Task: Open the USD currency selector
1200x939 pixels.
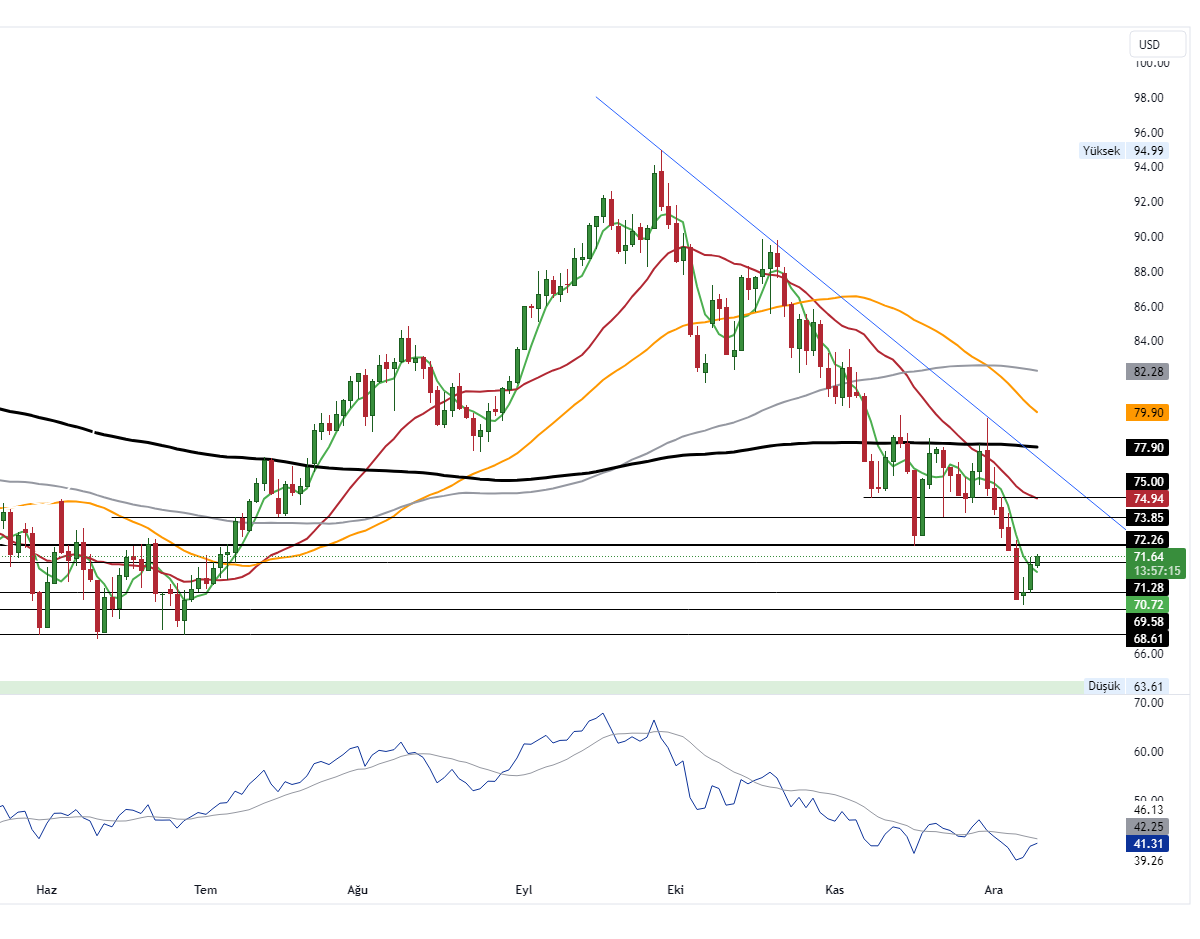Action: (x=1150, y=44)
